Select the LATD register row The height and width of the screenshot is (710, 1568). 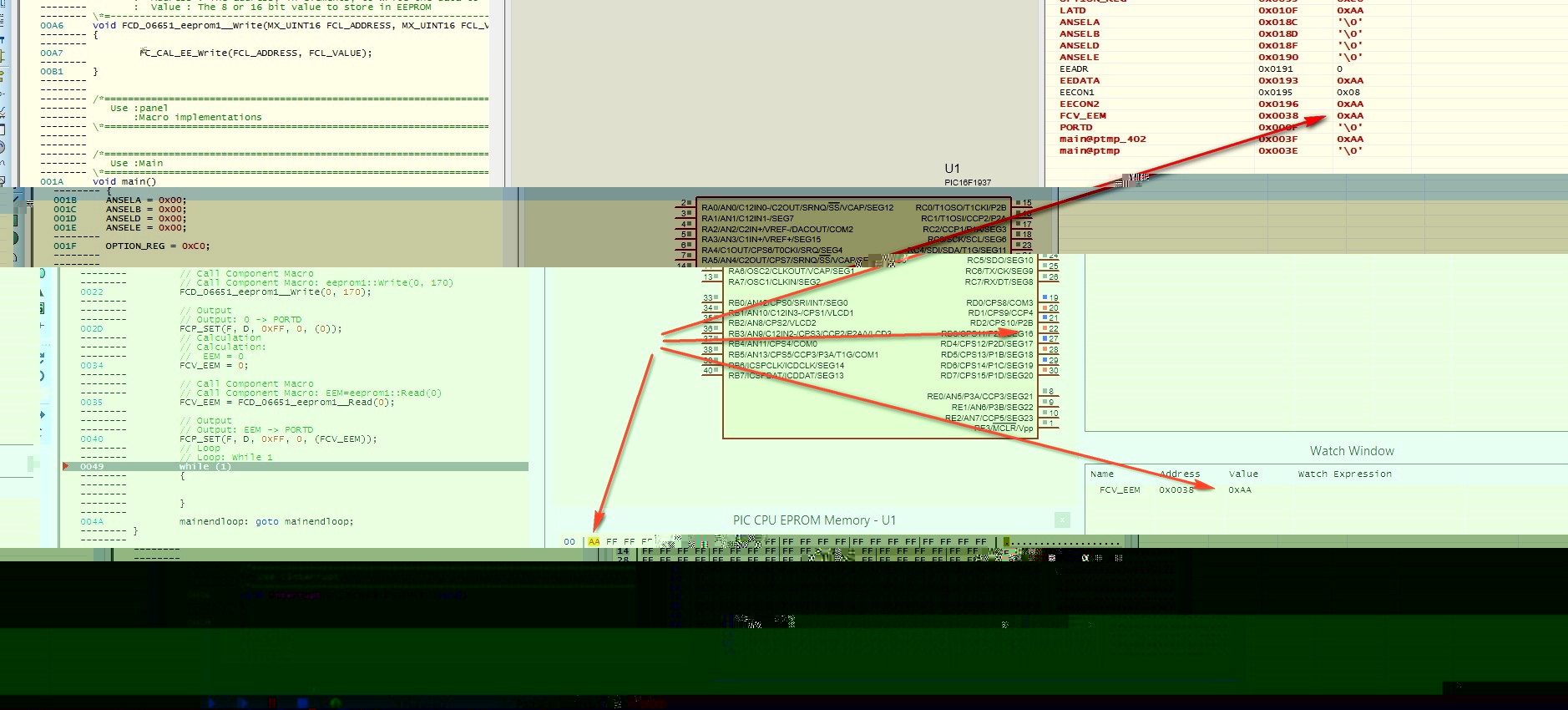[1307, 11]
